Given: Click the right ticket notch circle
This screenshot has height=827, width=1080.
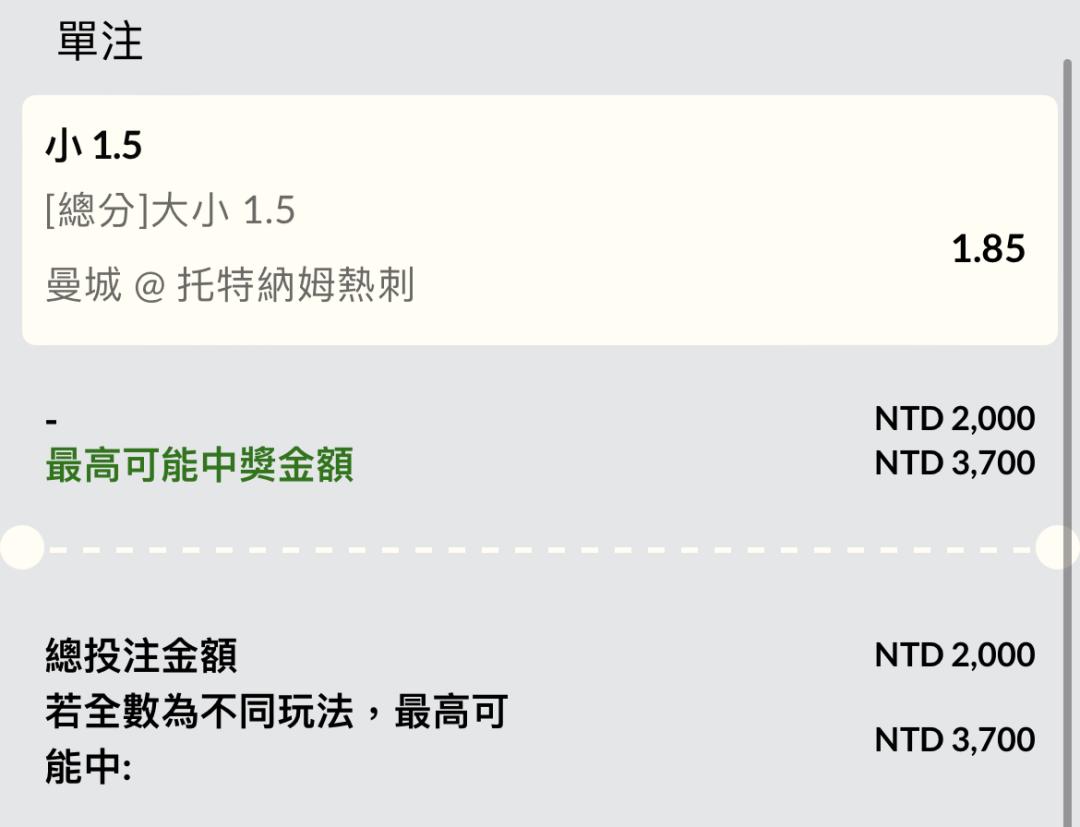Looking at the screenshot, I should point(1058,547).
